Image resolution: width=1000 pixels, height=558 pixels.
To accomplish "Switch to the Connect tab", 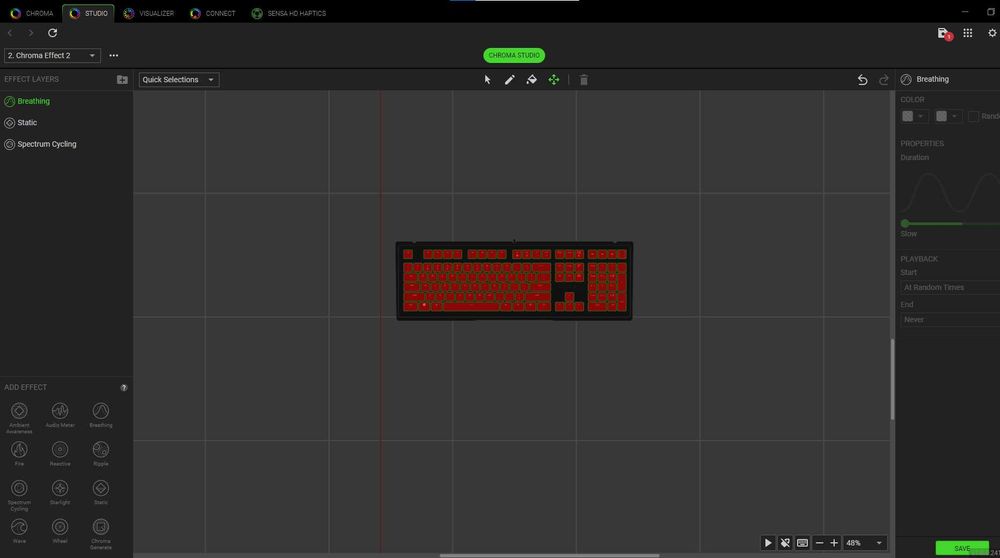I will 213,13.
